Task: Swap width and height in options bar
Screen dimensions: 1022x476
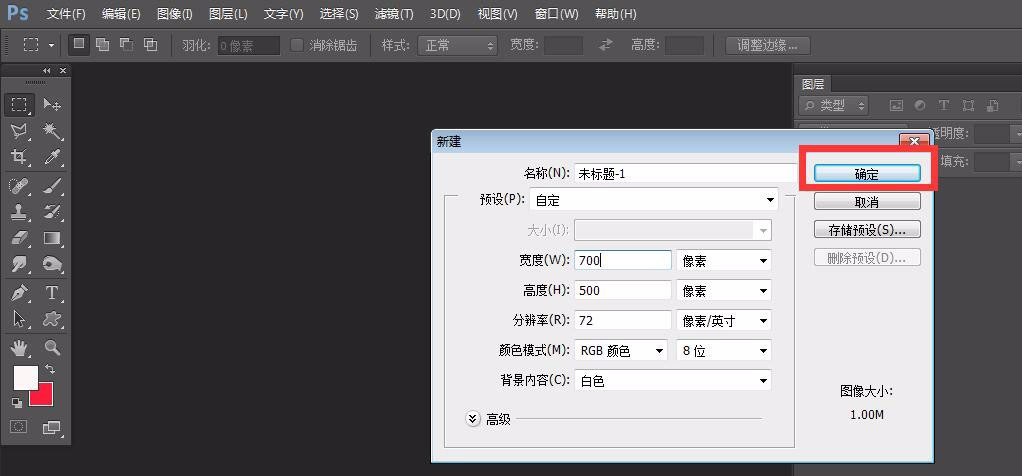Action: point(606,45)
